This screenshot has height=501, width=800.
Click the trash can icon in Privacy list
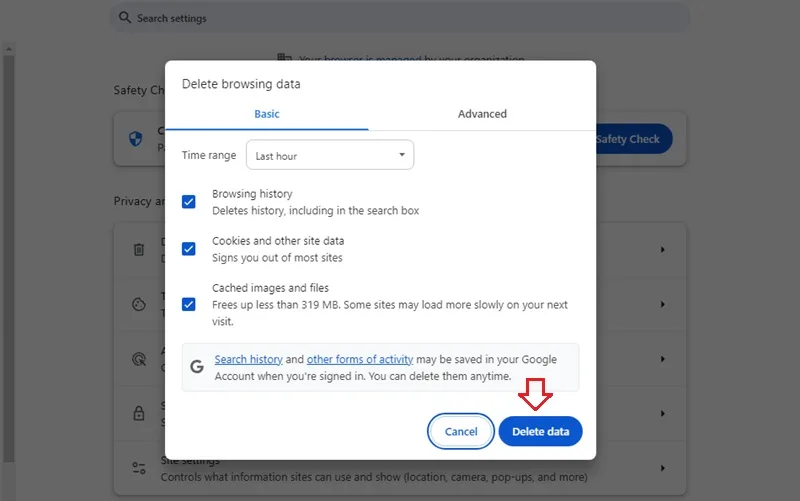tap(139, 249)
